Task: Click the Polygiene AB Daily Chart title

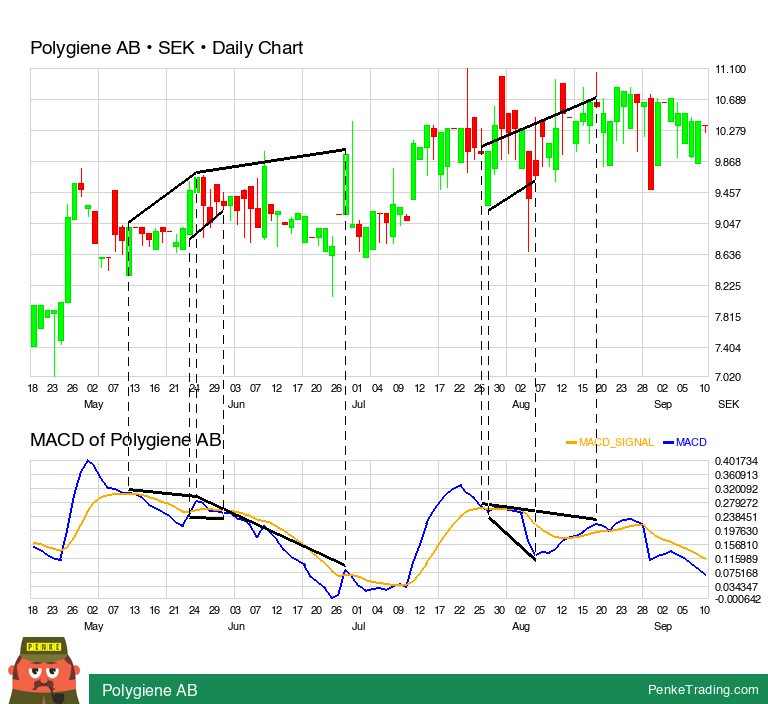Action: pos(166,48)
